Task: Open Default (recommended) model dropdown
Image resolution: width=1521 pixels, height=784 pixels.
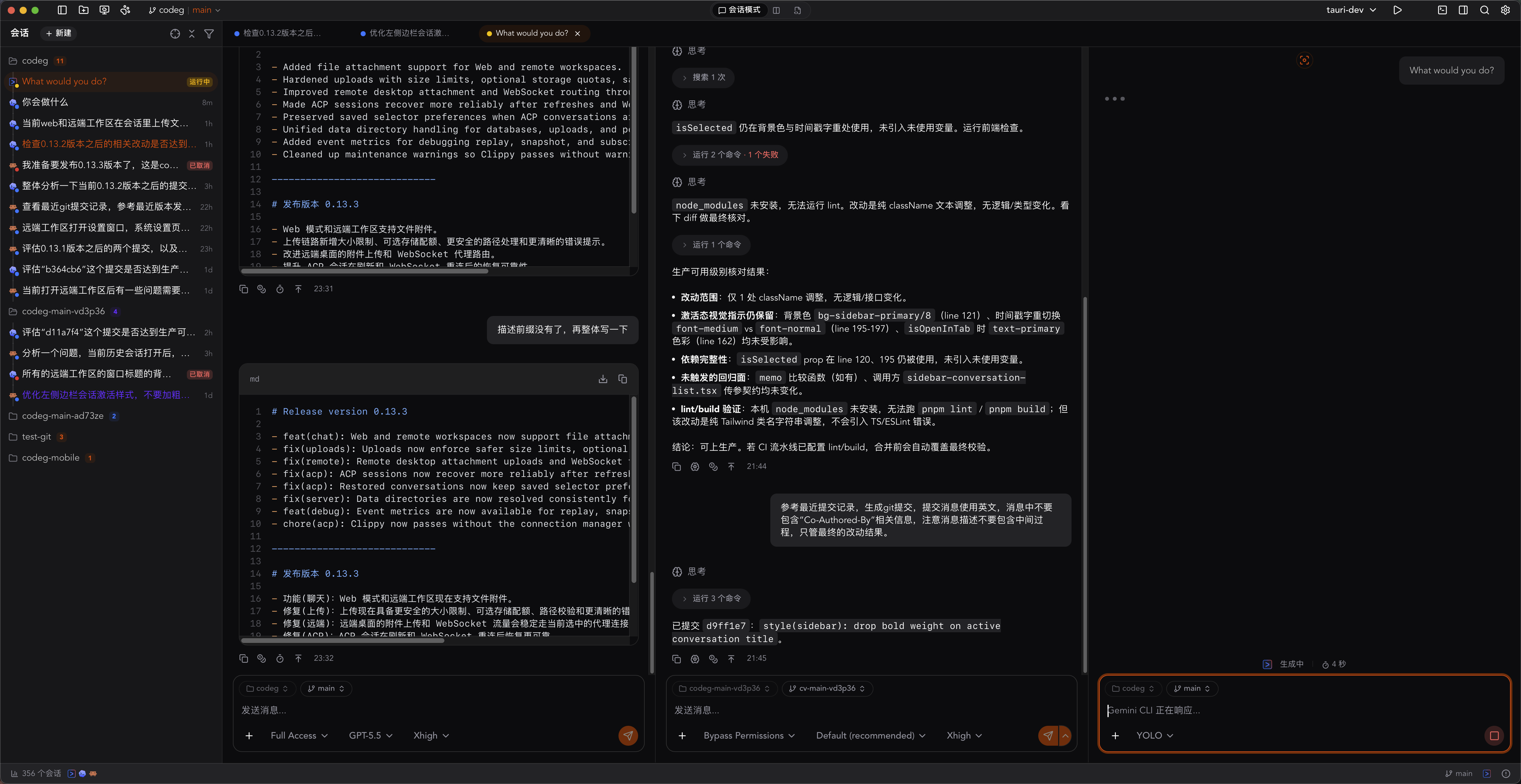Action: tap(870, 736)
